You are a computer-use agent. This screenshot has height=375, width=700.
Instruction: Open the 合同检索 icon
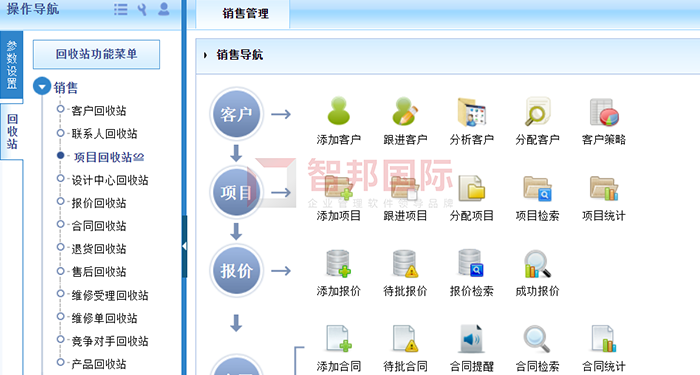click(x=538, y=339)
